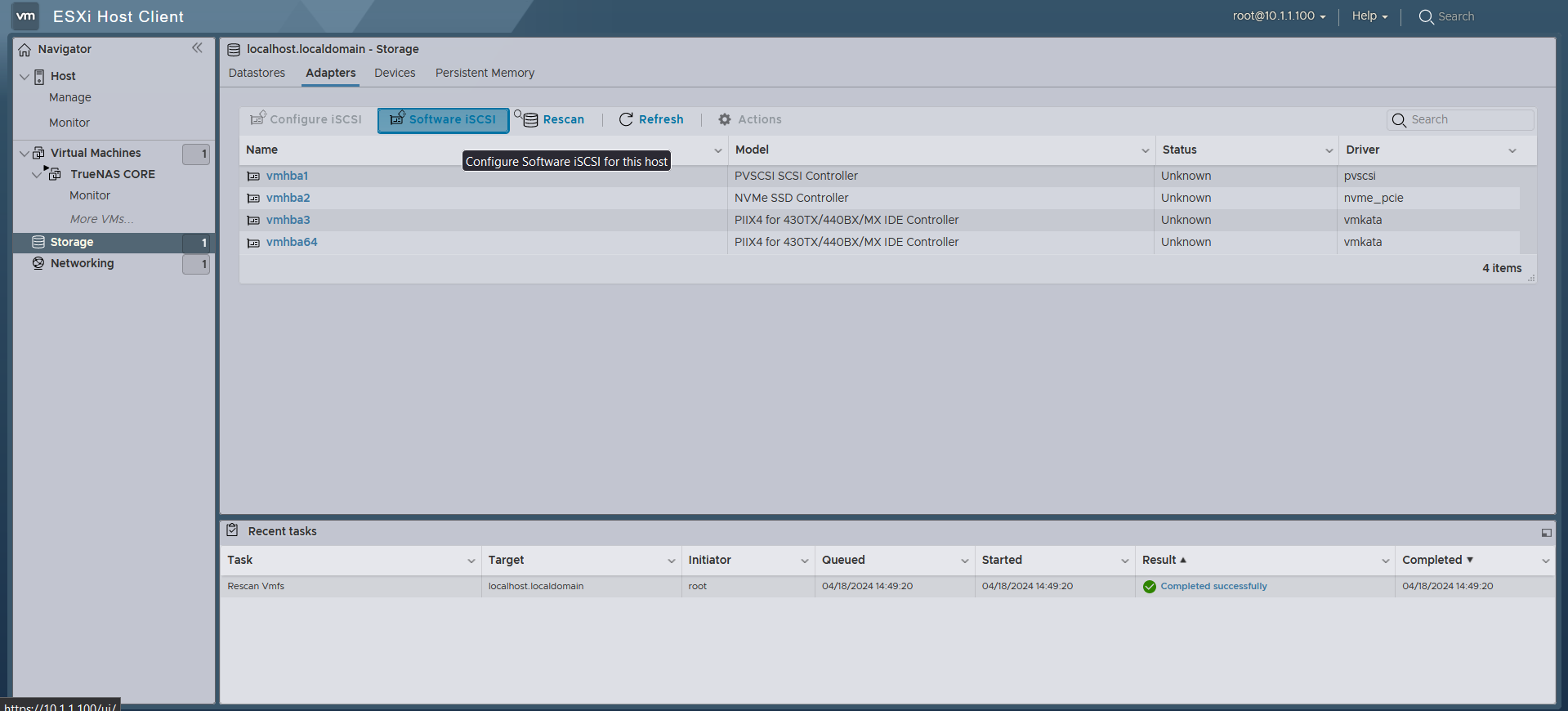Open Monitor under TrueNAS CORE
The width and height of the screenshot is (1568, 711).
pyautogui.click(x=90, y=195)
